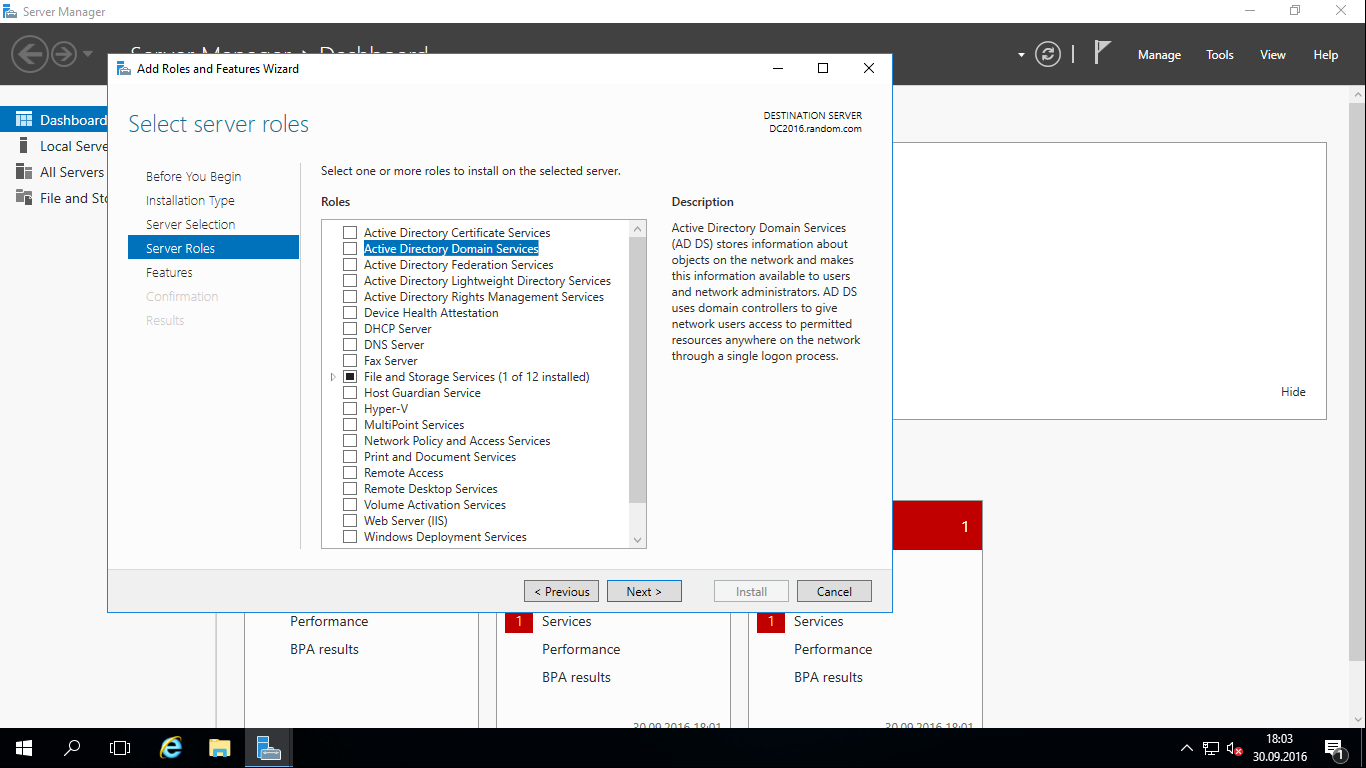Select the Server Roles step

213,248
